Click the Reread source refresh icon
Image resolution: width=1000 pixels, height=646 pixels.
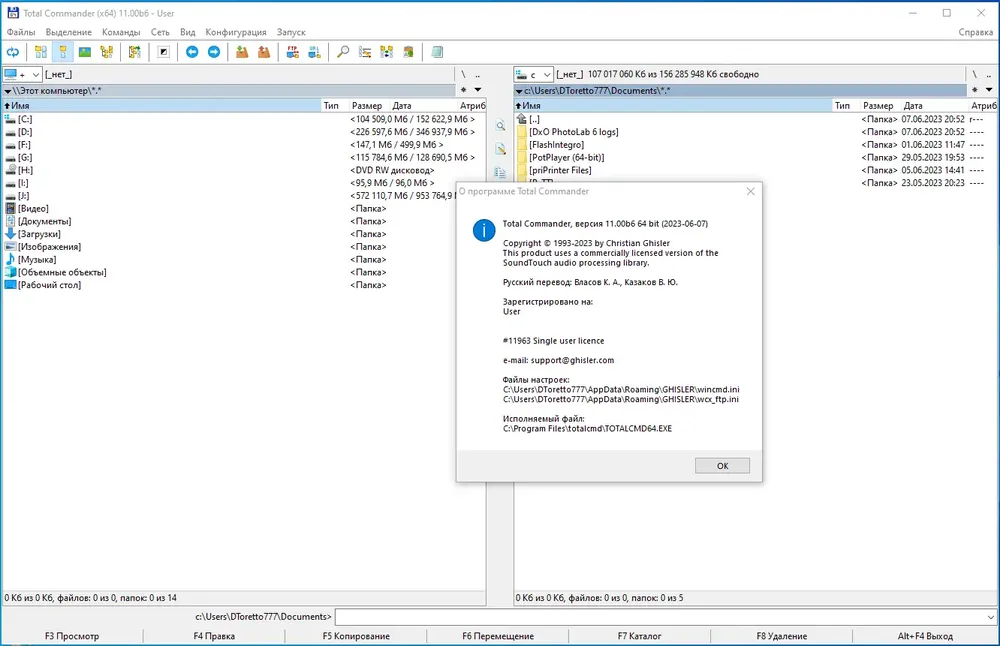click(x=13, y=52)
